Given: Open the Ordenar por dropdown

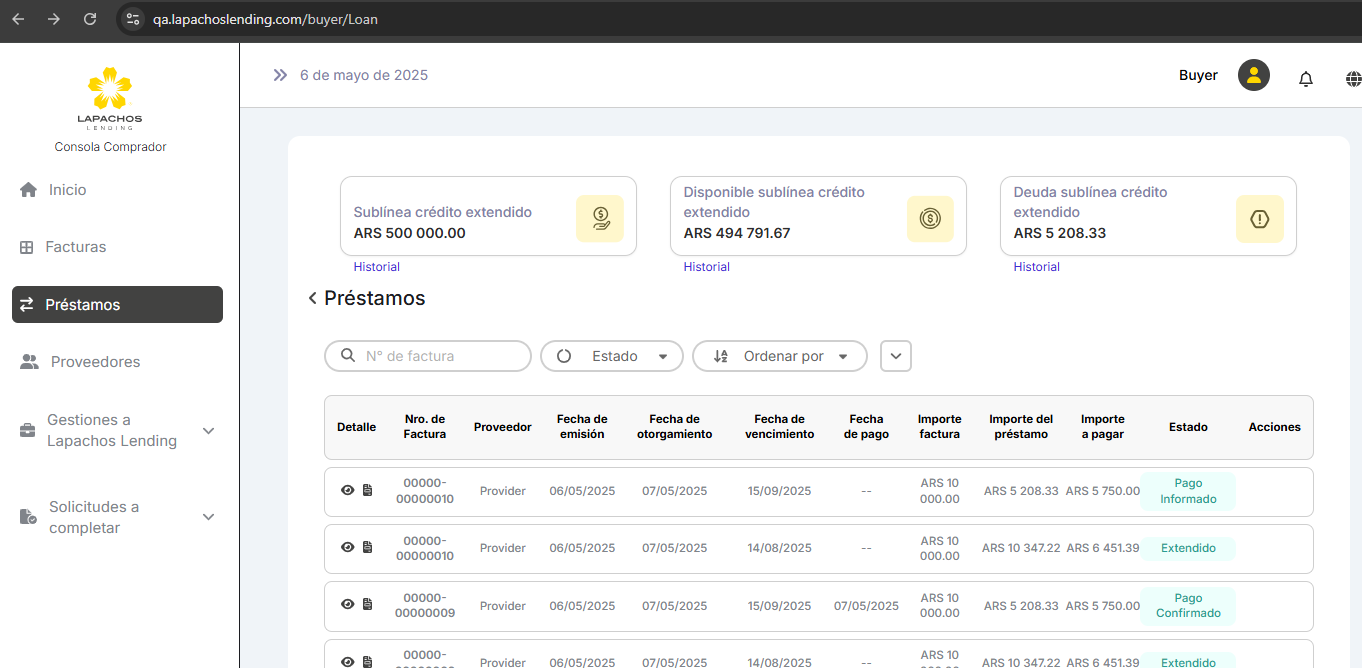Looking at the screenshot, I should [x=780, y=356].
